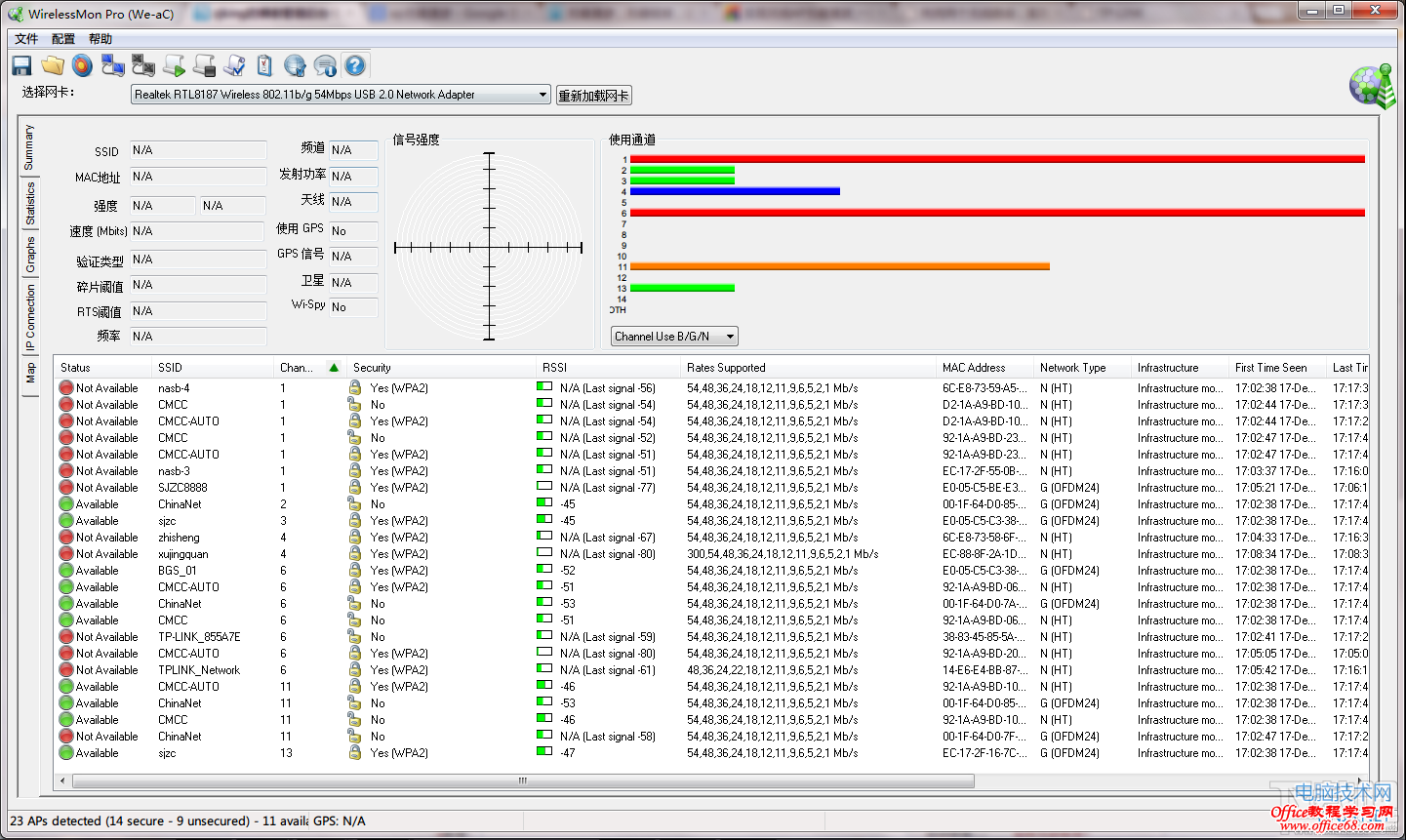Click the blue connected computers icon
The width and height of the screenshot is (1406, 840).
113,65
